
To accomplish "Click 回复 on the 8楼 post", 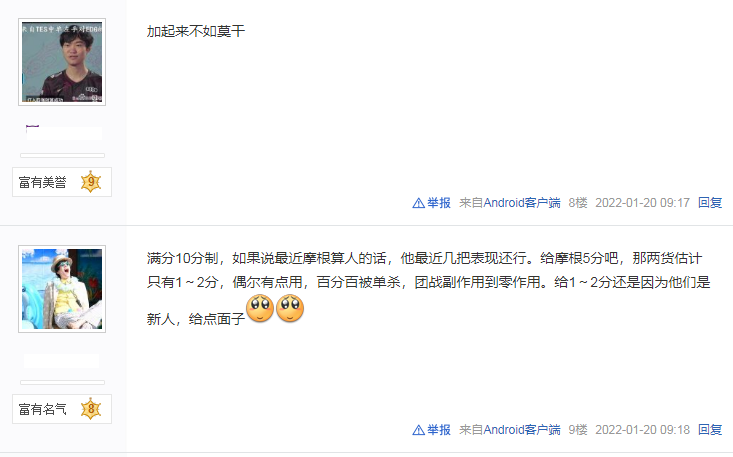I will 710,203.
